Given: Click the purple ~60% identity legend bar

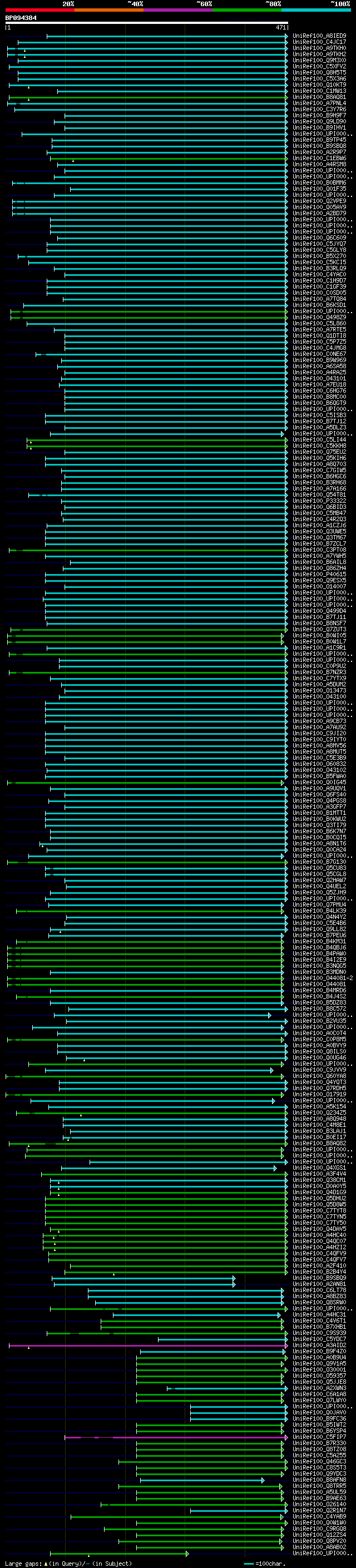Looking at the screenshot, I should tap(179, 10).
